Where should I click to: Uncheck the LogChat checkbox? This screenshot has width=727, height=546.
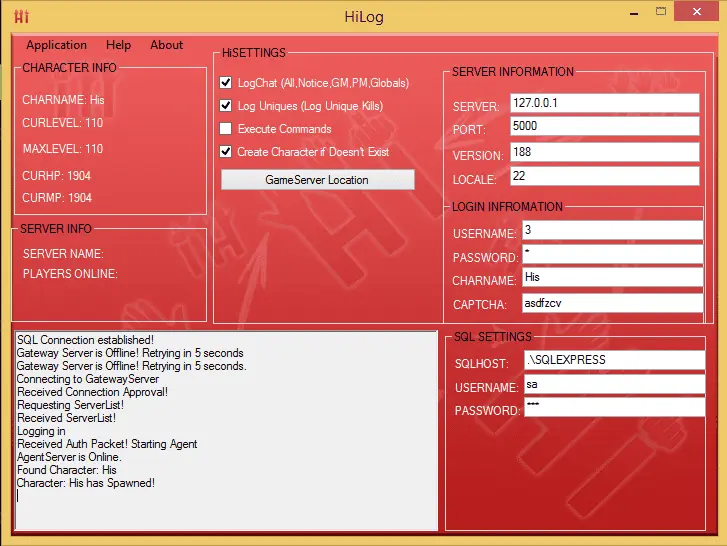(x=226, y=83)
